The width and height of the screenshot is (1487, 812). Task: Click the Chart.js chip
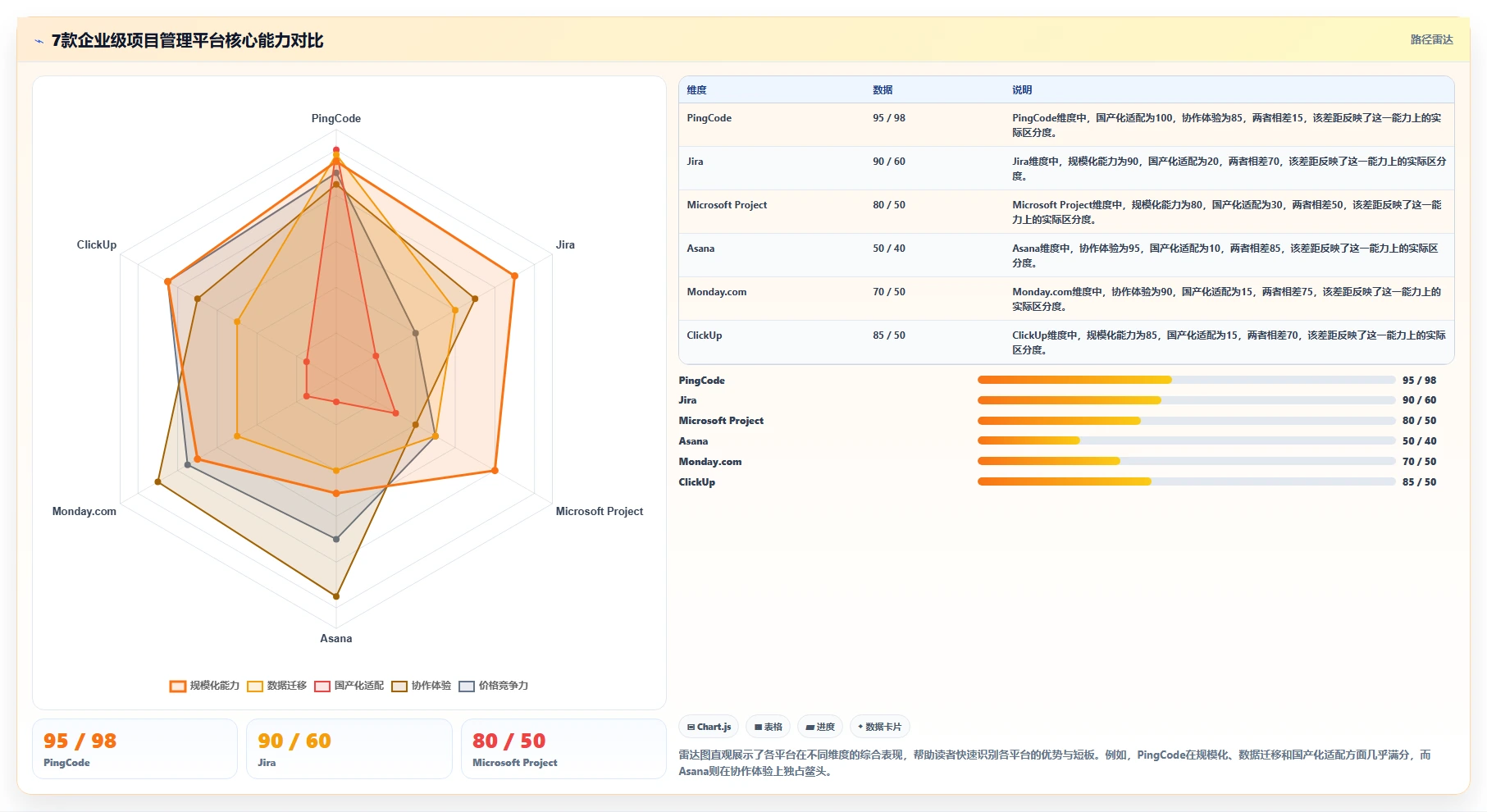709,727
